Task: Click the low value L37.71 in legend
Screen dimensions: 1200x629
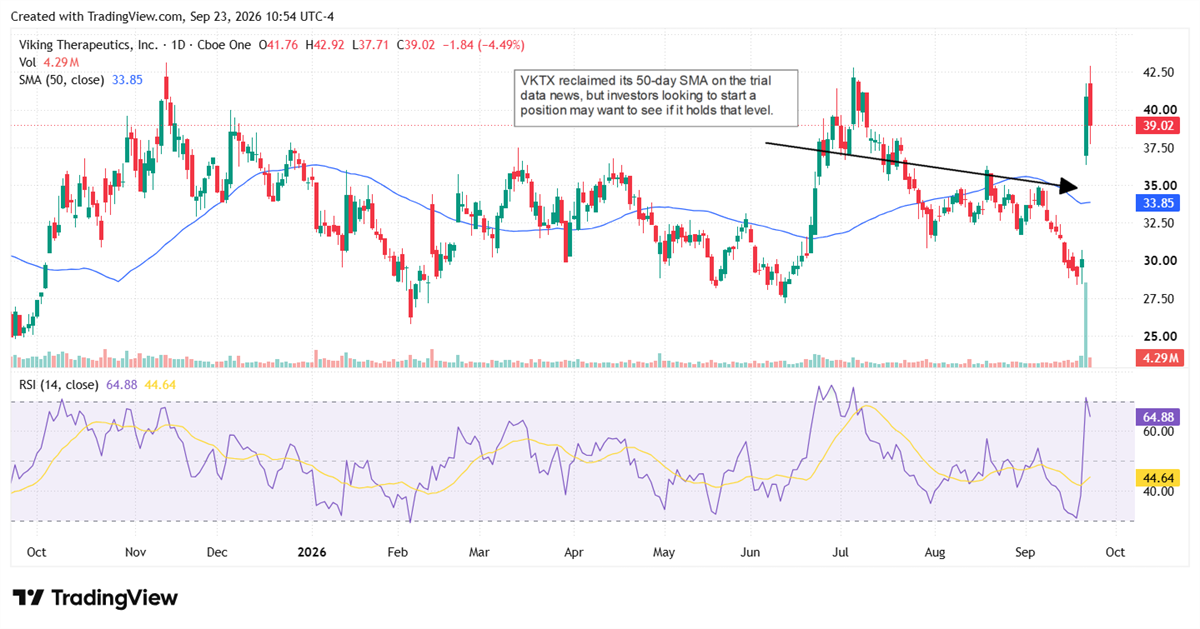Action: click(x=372, y=45)
